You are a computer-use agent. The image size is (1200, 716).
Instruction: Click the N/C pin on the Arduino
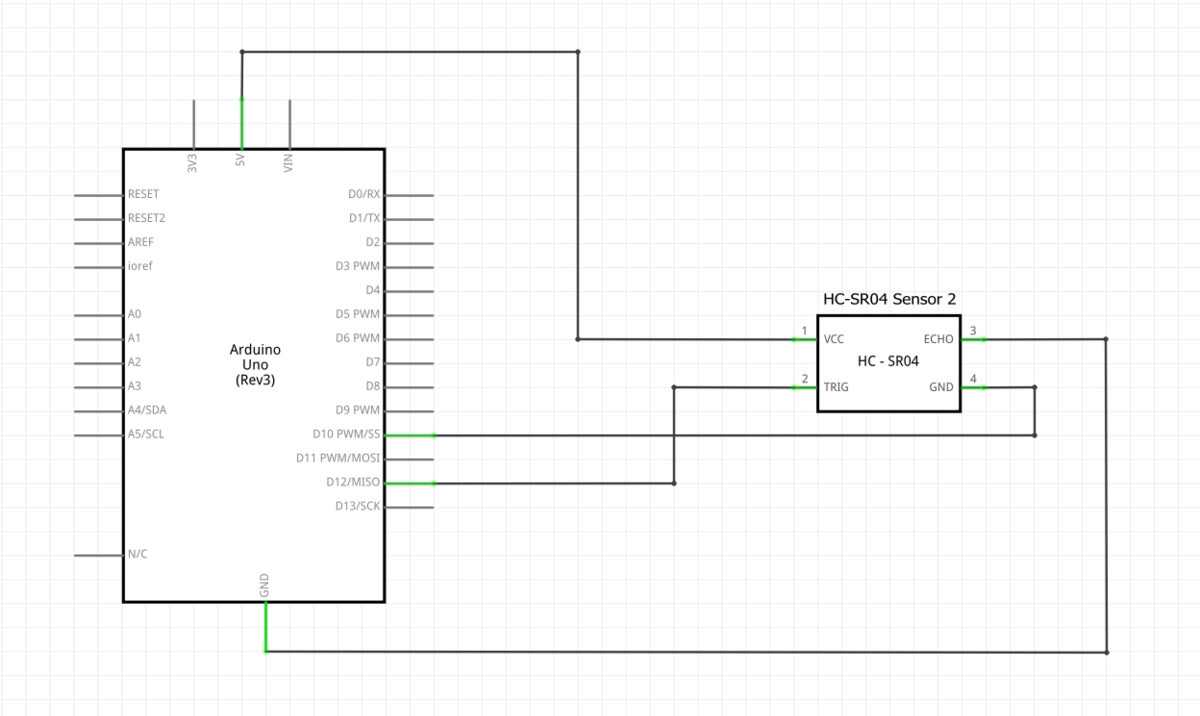[x=98, y=555]
